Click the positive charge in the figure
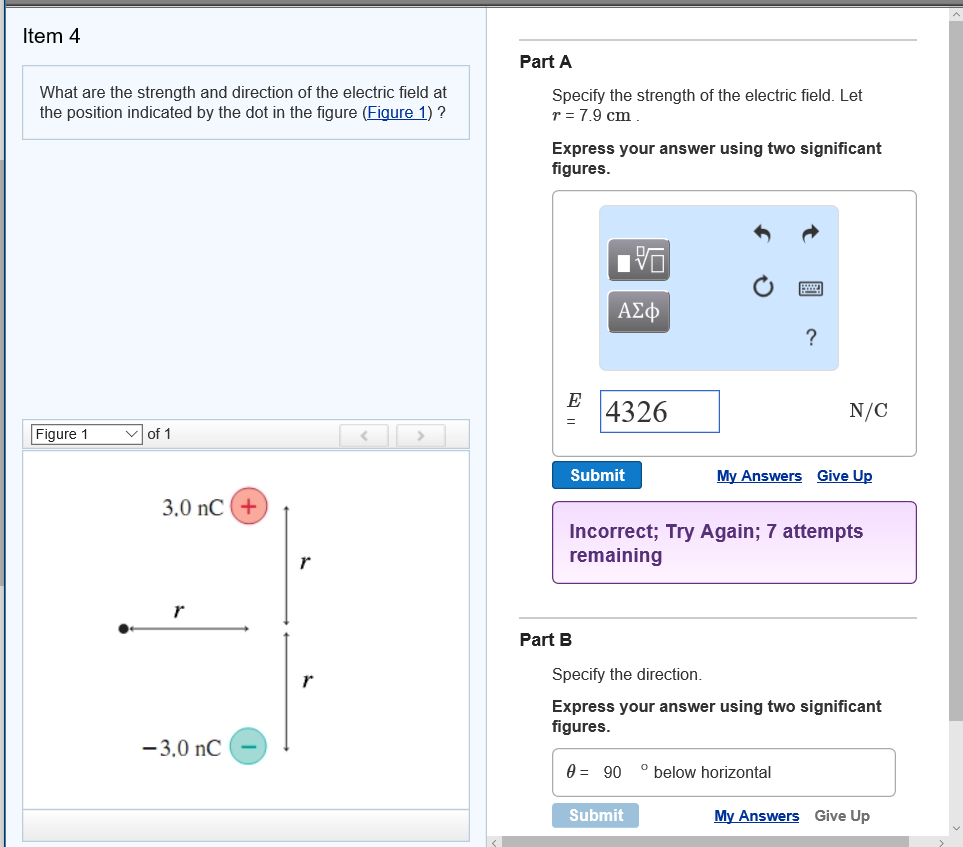 point(248,506)
